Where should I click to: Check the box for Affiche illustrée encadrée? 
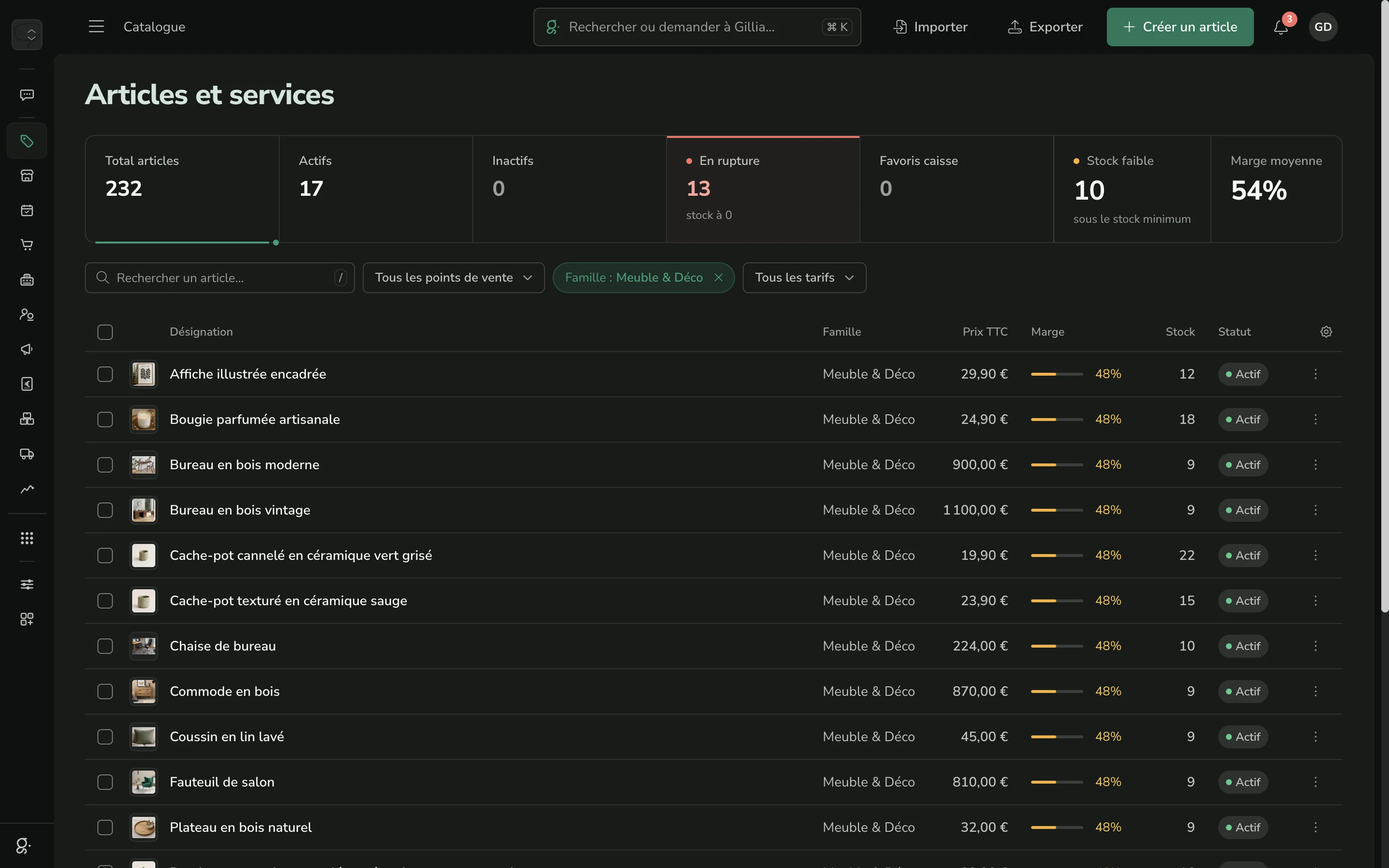(105, 374)
